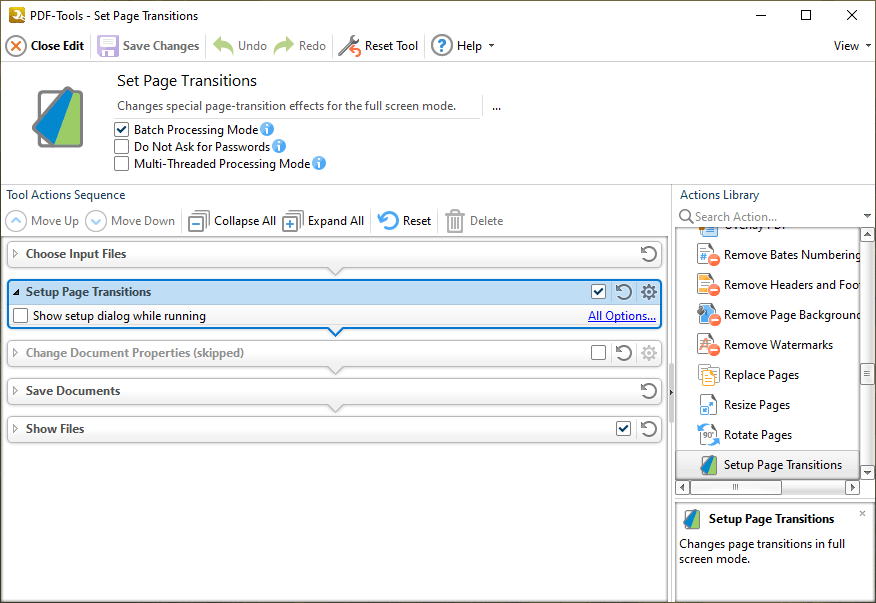Select Rotate Pages action in library
876x603 pixels.
(757, 435)
